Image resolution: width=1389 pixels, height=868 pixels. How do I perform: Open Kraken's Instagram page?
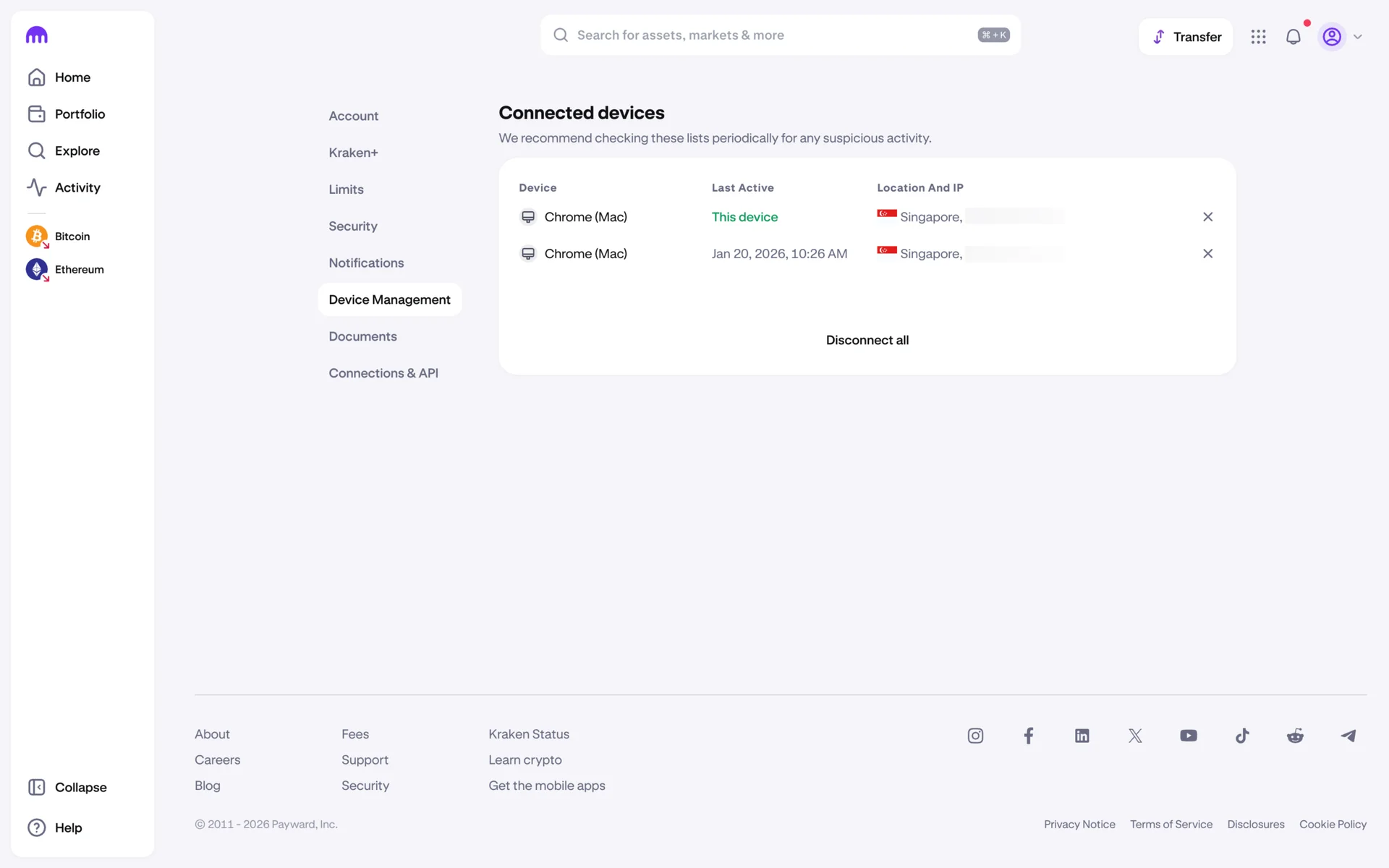pyautogui.click(x=975, y=736)
